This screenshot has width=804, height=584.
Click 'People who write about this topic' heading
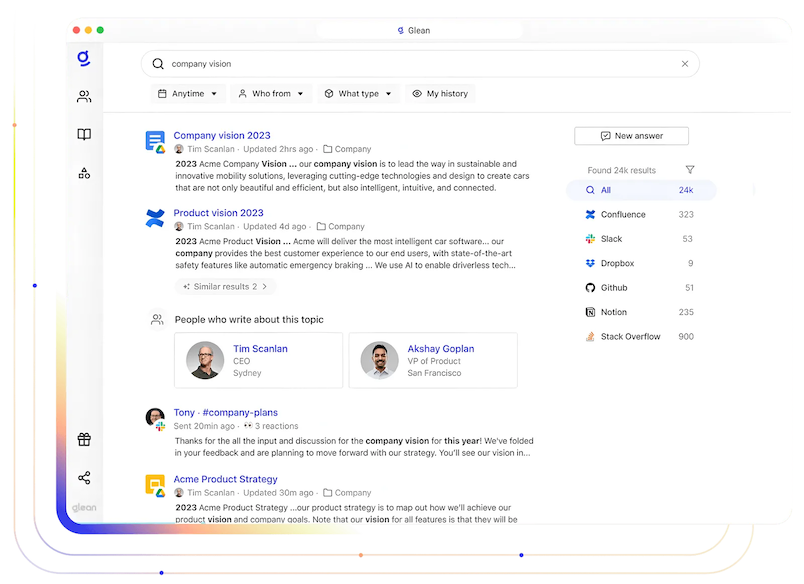coord(249,319)
